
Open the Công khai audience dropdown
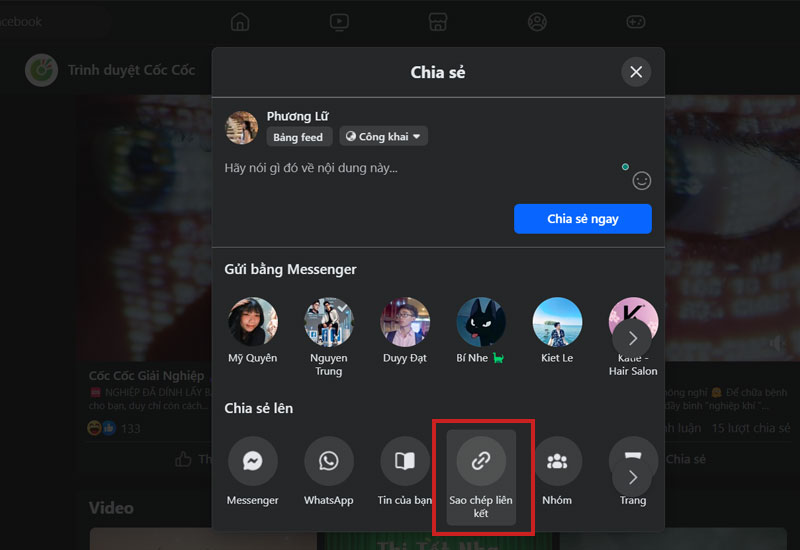click(x=383, y=136)
